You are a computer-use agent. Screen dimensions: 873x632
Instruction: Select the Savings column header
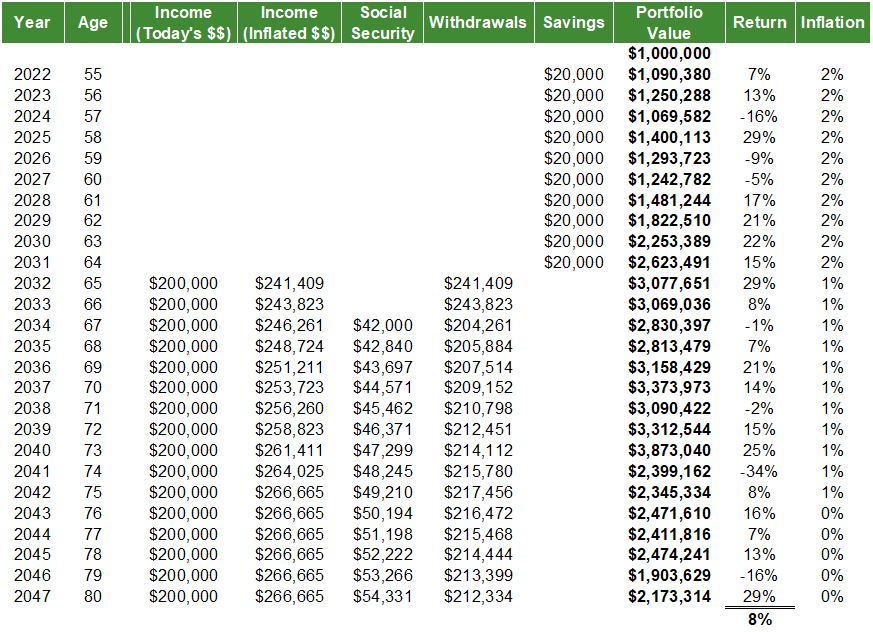coord(574,22)
